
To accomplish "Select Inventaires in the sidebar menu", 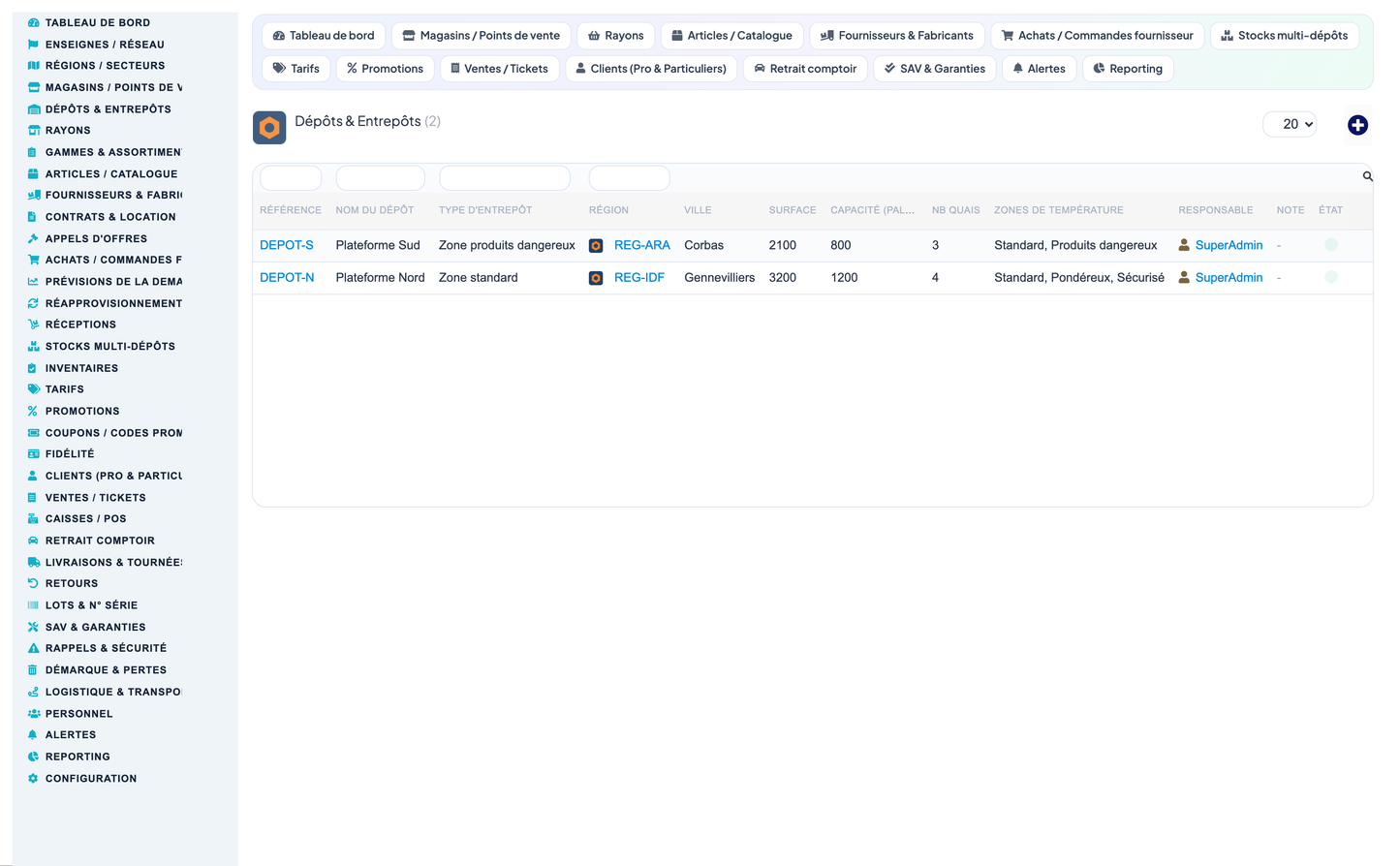I will click(81, 368).
